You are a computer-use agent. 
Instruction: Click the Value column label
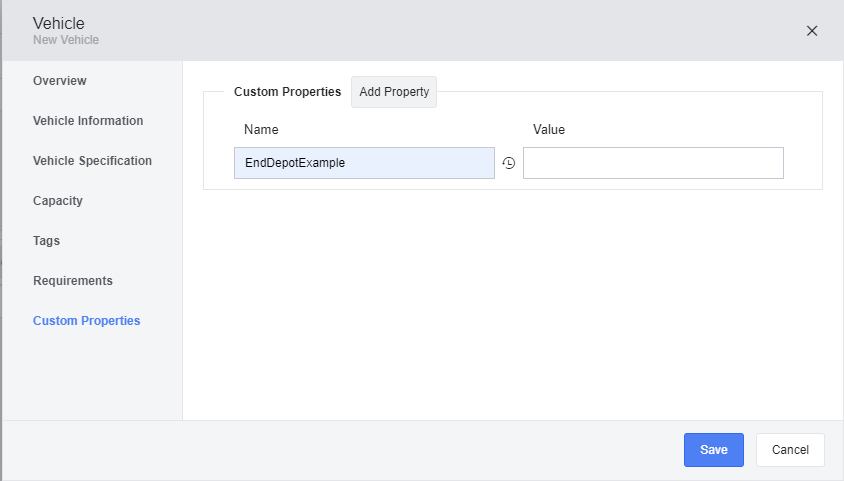point(548,130)
